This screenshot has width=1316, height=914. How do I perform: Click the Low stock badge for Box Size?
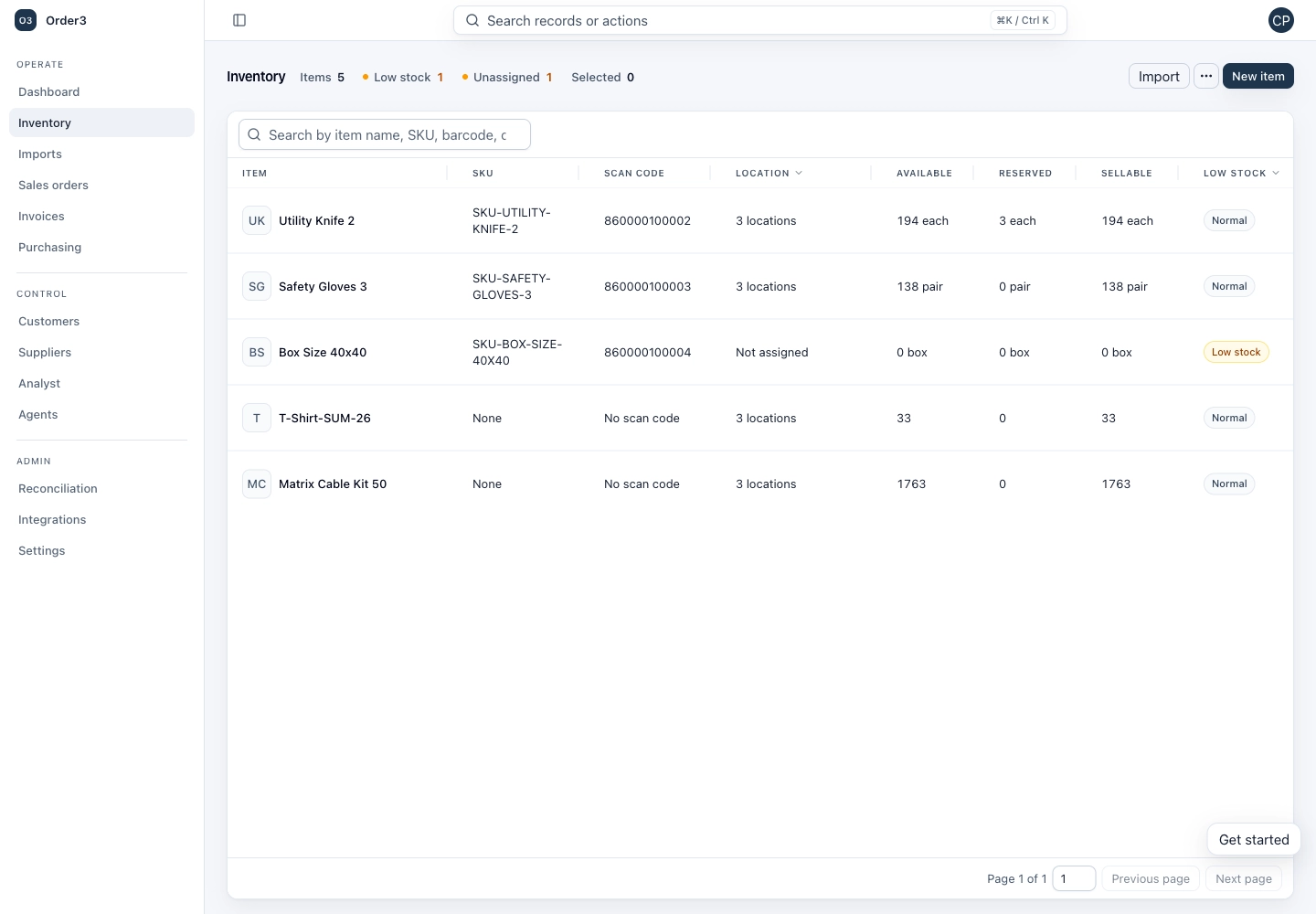pyautogui.click(x=1236, y=352)
